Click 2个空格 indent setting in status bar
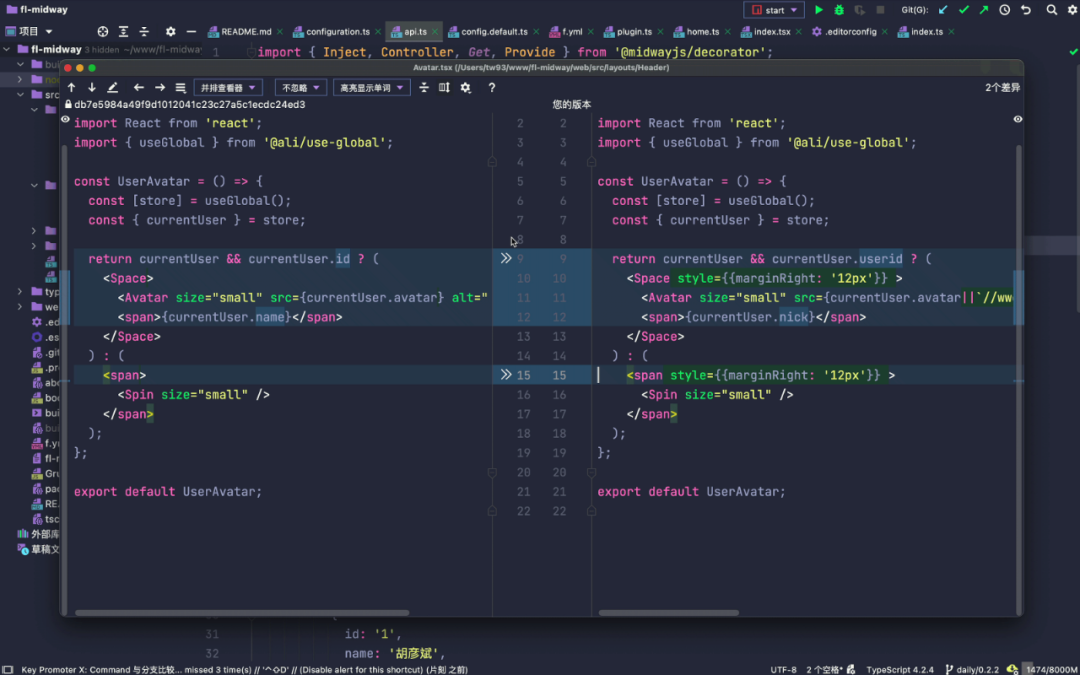 click(825, 669)
